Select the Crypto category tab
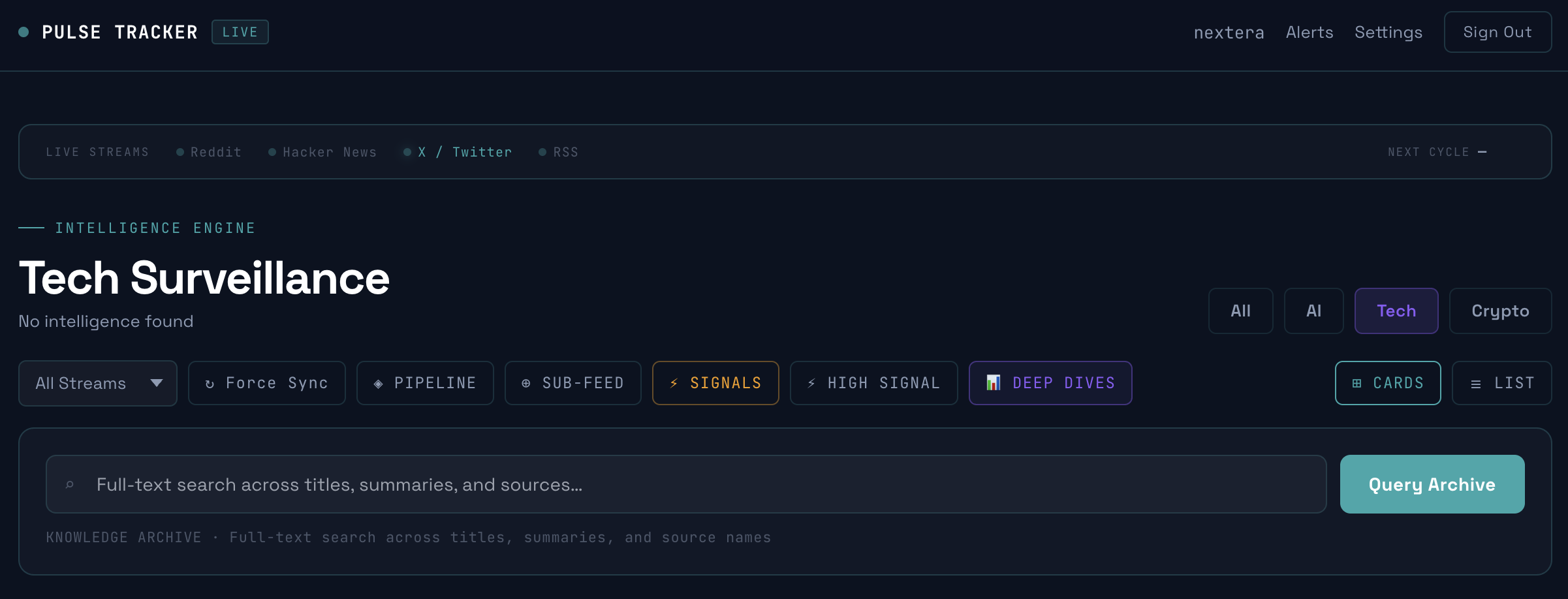Image resolution: width=1568 pixels, height=599 pixels. (x=1500, y=311)
